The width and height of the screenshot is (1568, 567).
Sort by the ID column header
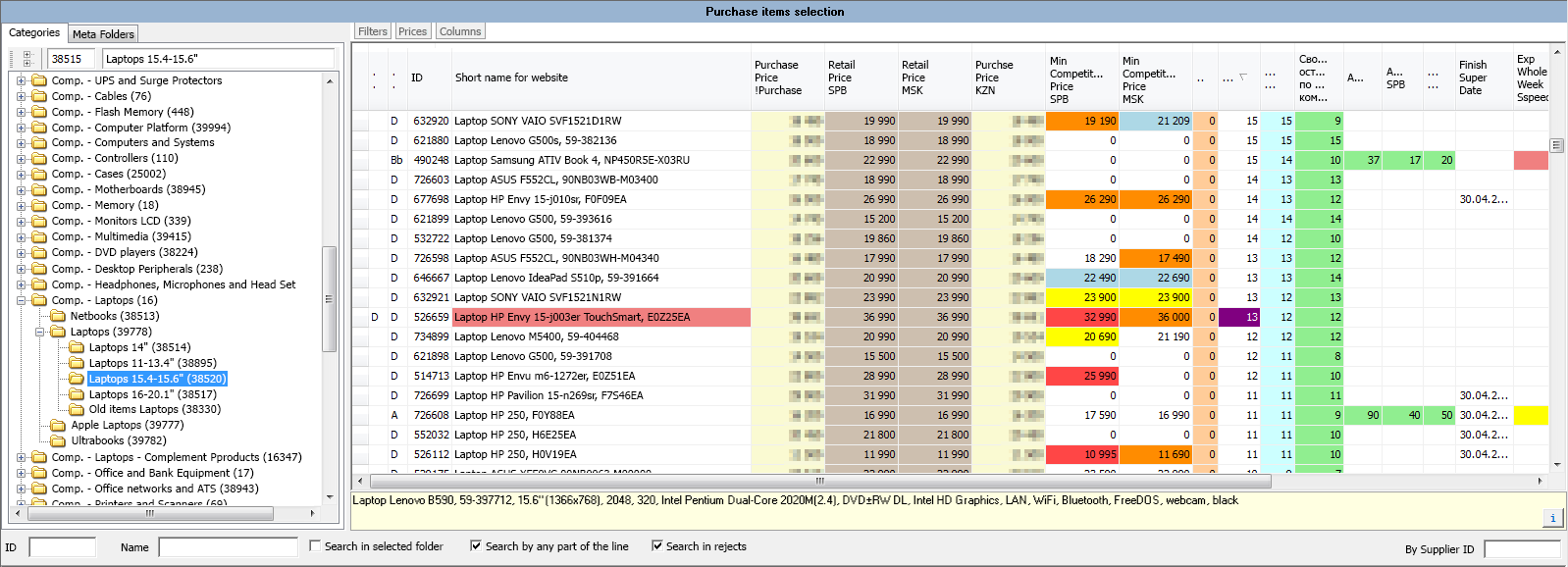429,77
